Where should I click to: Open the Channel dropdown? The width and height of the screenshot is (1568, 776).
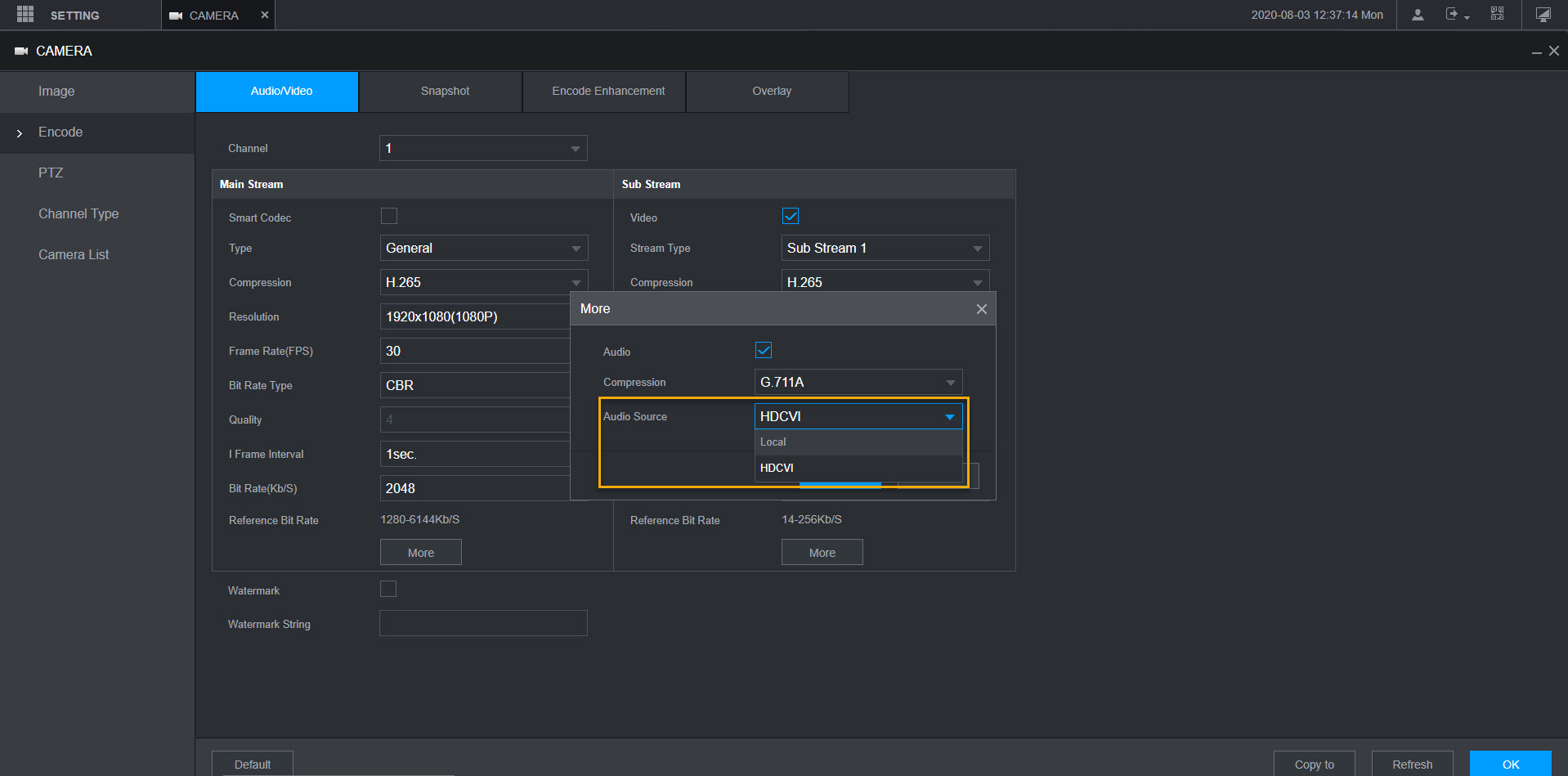tap(482, 149)
